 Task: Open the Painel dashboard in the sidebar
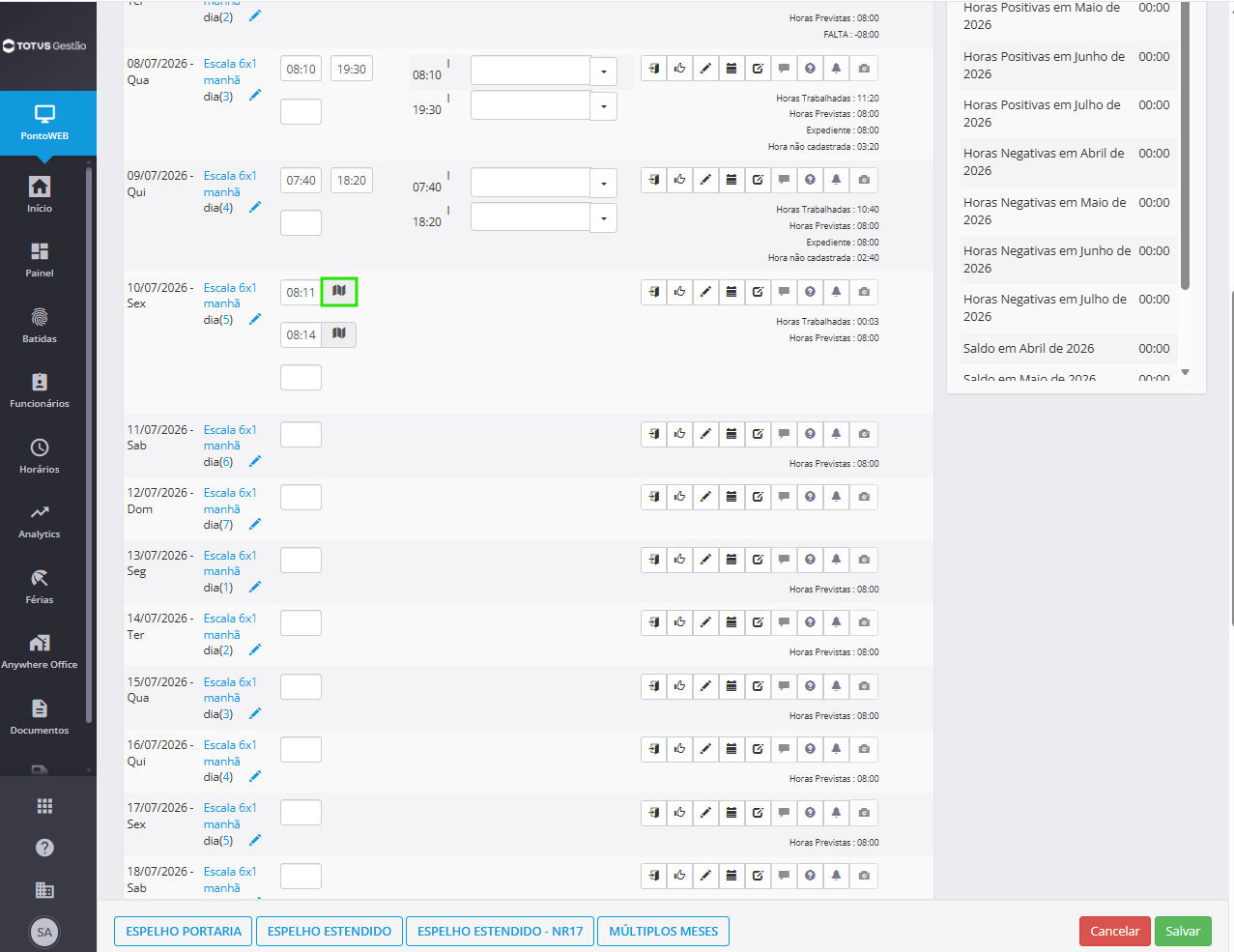(x=40, y=260)
